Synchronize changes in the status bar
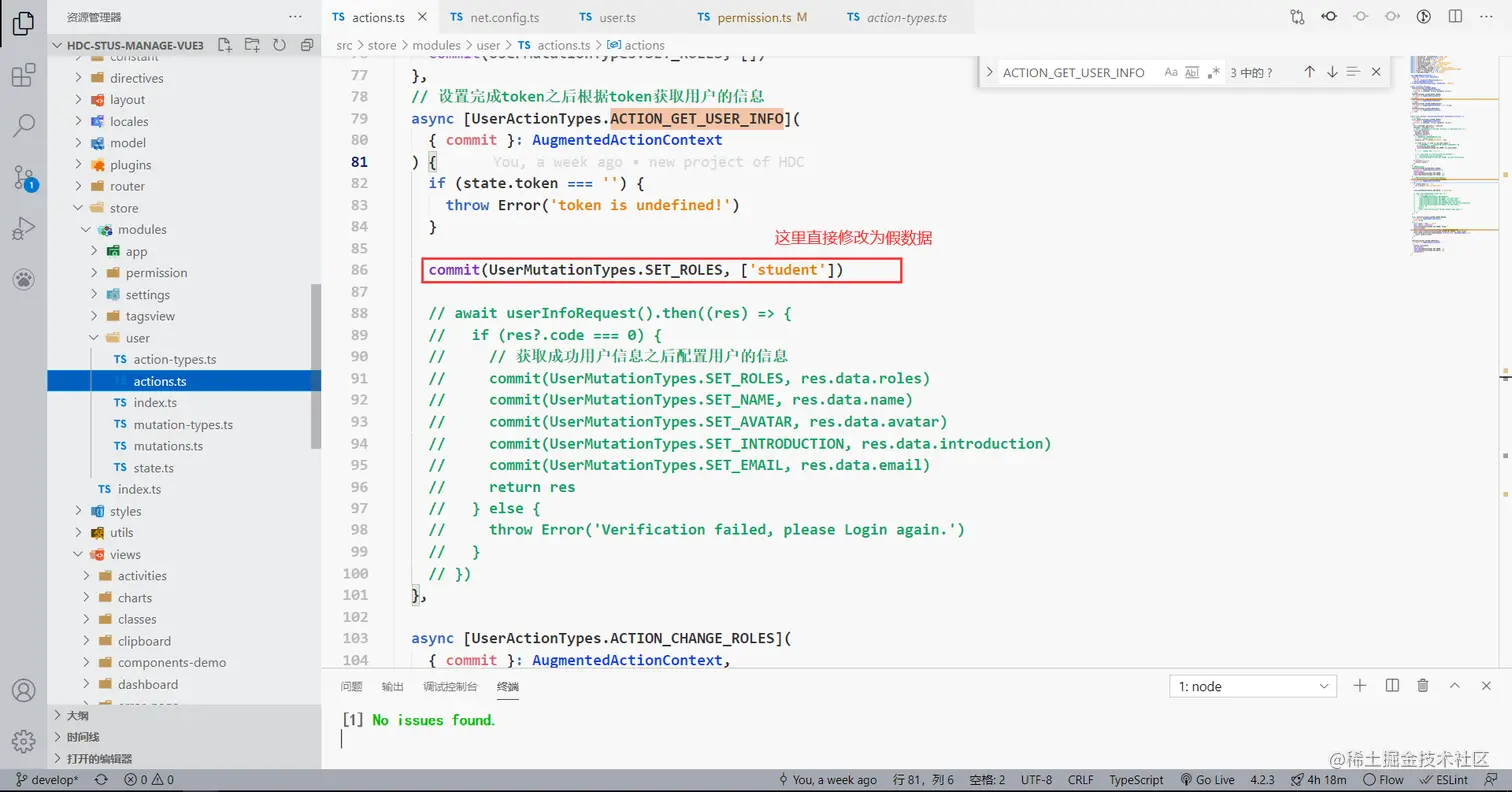This screenshot has width=1512, height=792. 101,780
